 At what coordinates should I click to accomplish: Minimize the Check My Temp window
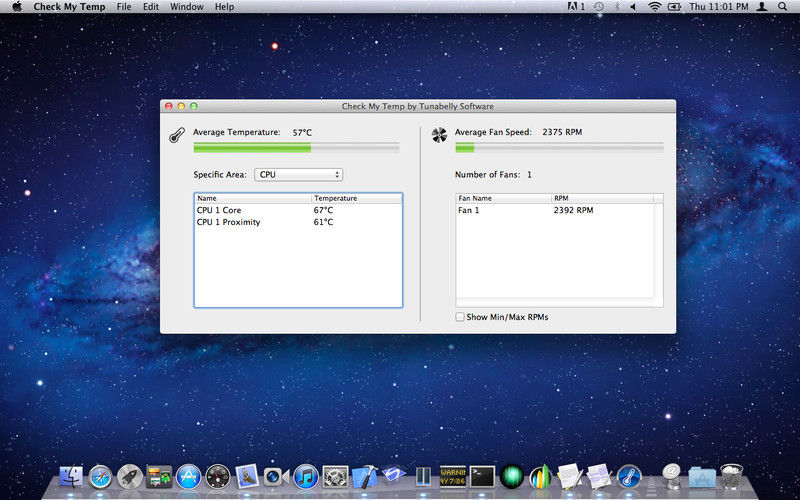click(x=181, y=106)
